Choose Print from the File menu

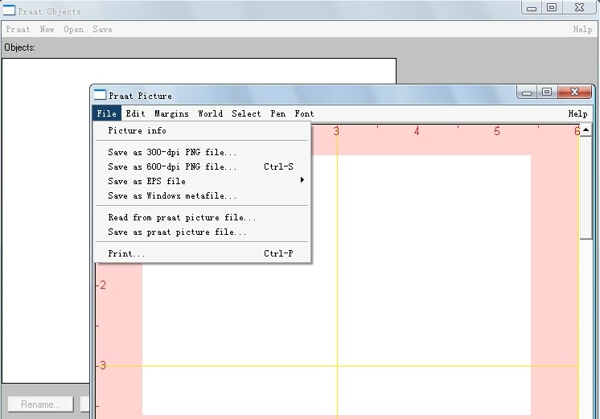(126, 254)
